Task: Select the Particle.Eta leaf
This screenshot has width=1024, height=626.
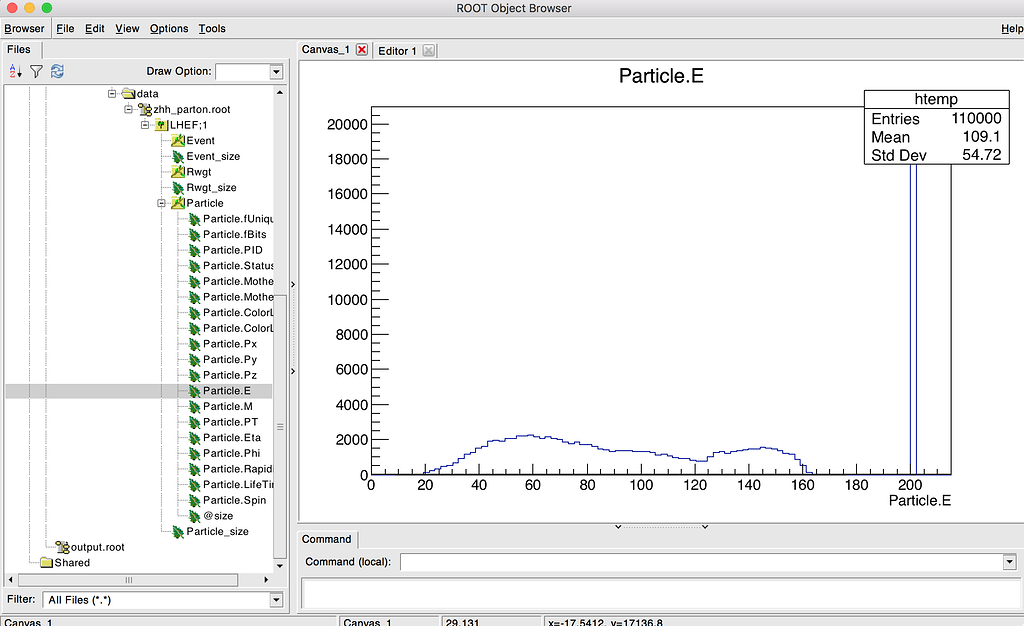Action: click(231, 438)
